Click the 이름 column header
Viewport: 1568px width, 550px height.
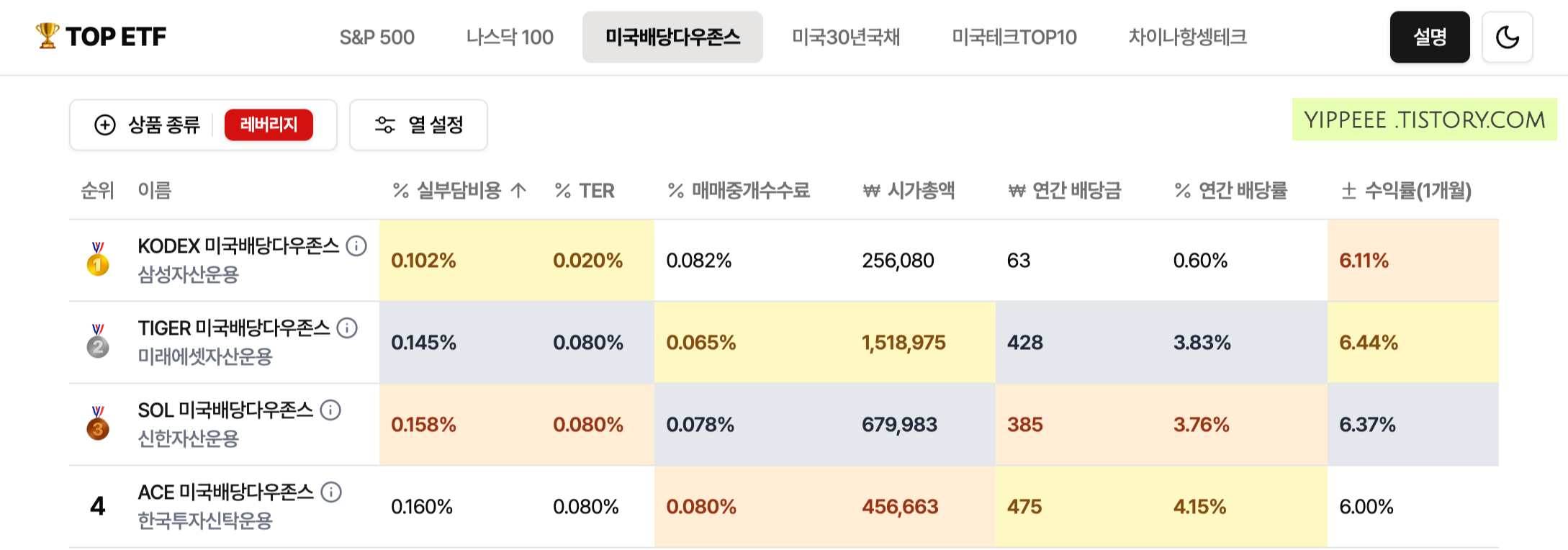pyautogui.click(x=155, y=190)
